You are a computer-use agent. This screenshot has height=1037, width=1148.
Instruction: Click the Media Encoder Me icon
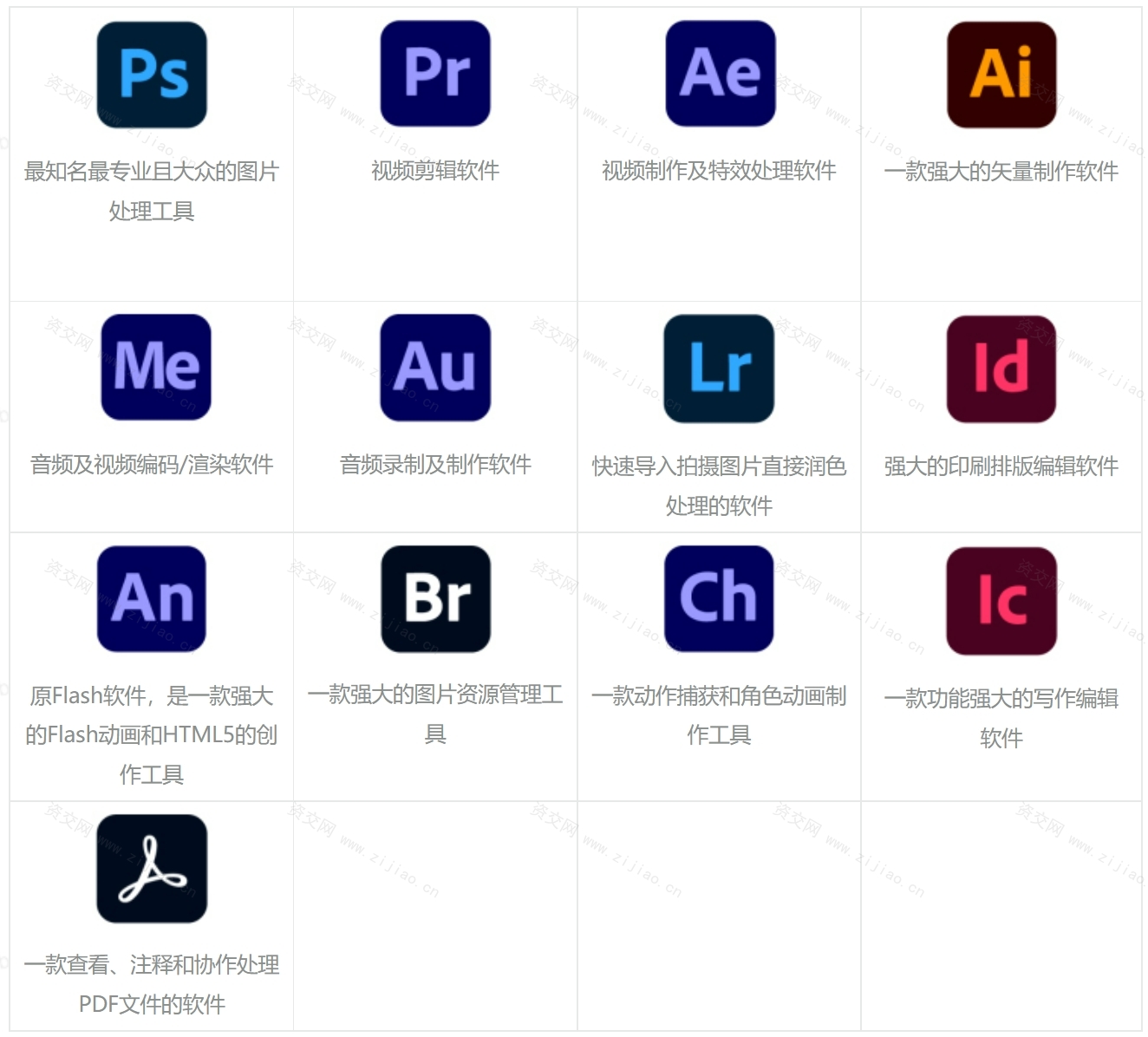156,367
